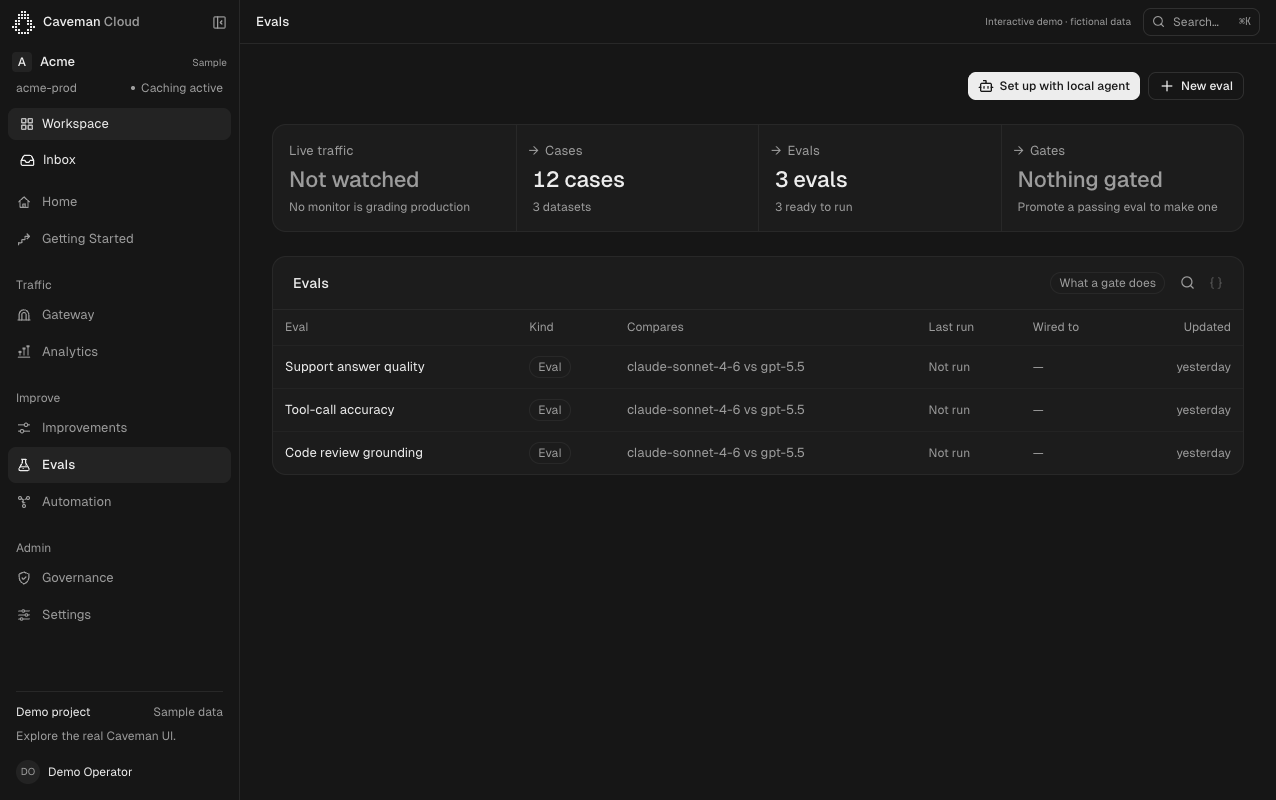
Task: Open the Gateway section
Action: (x=119, y=315)
